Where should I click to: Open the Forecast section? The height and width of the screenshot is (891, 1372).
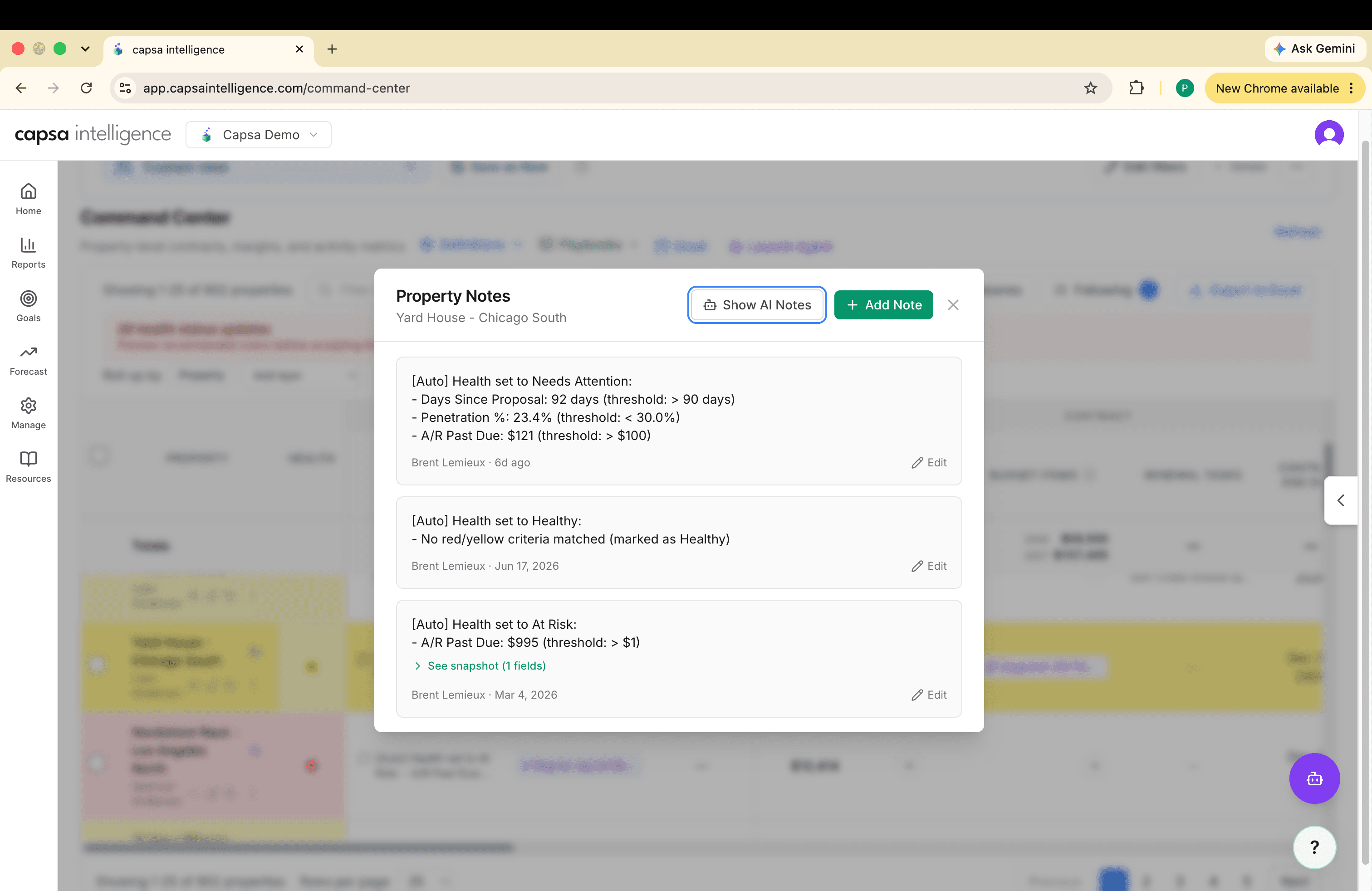(x=28, y=360)
